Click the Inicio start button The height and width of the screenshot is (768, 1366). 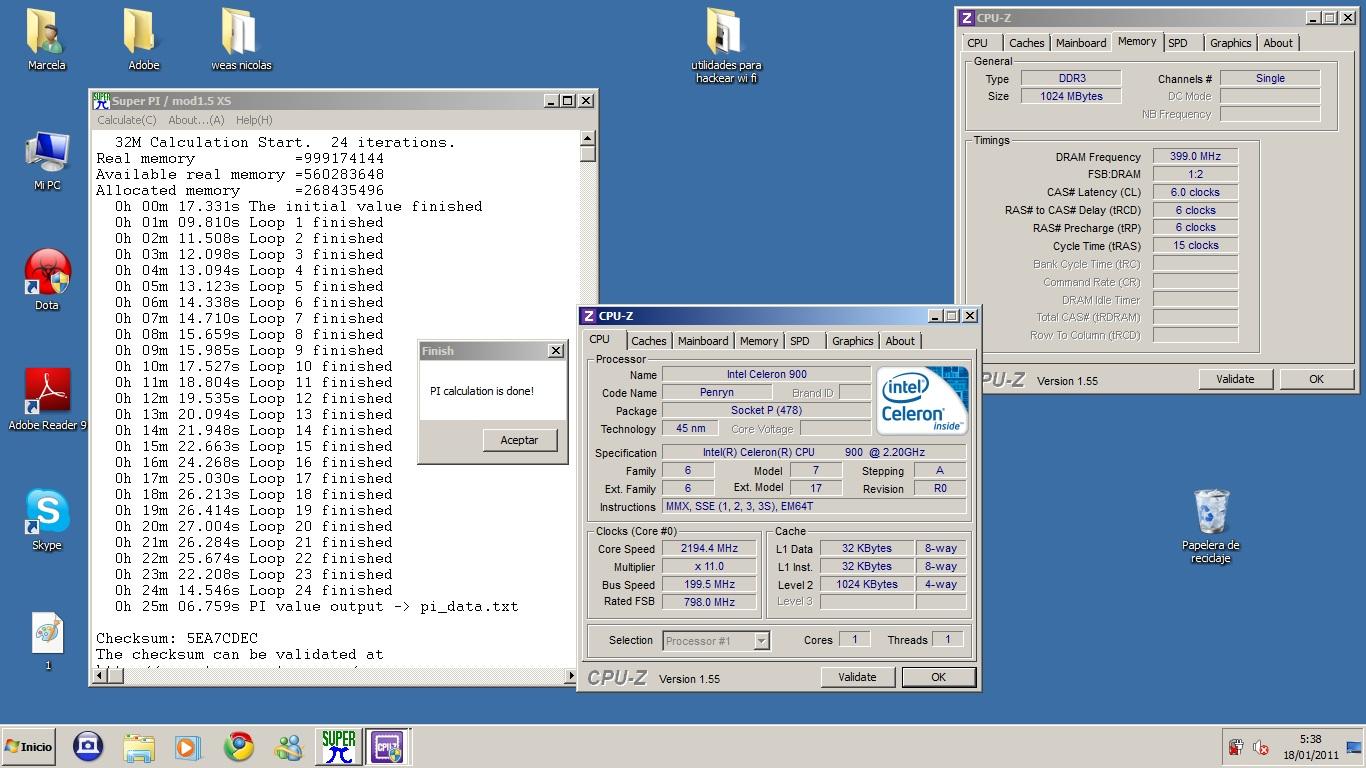coord(28,747)
